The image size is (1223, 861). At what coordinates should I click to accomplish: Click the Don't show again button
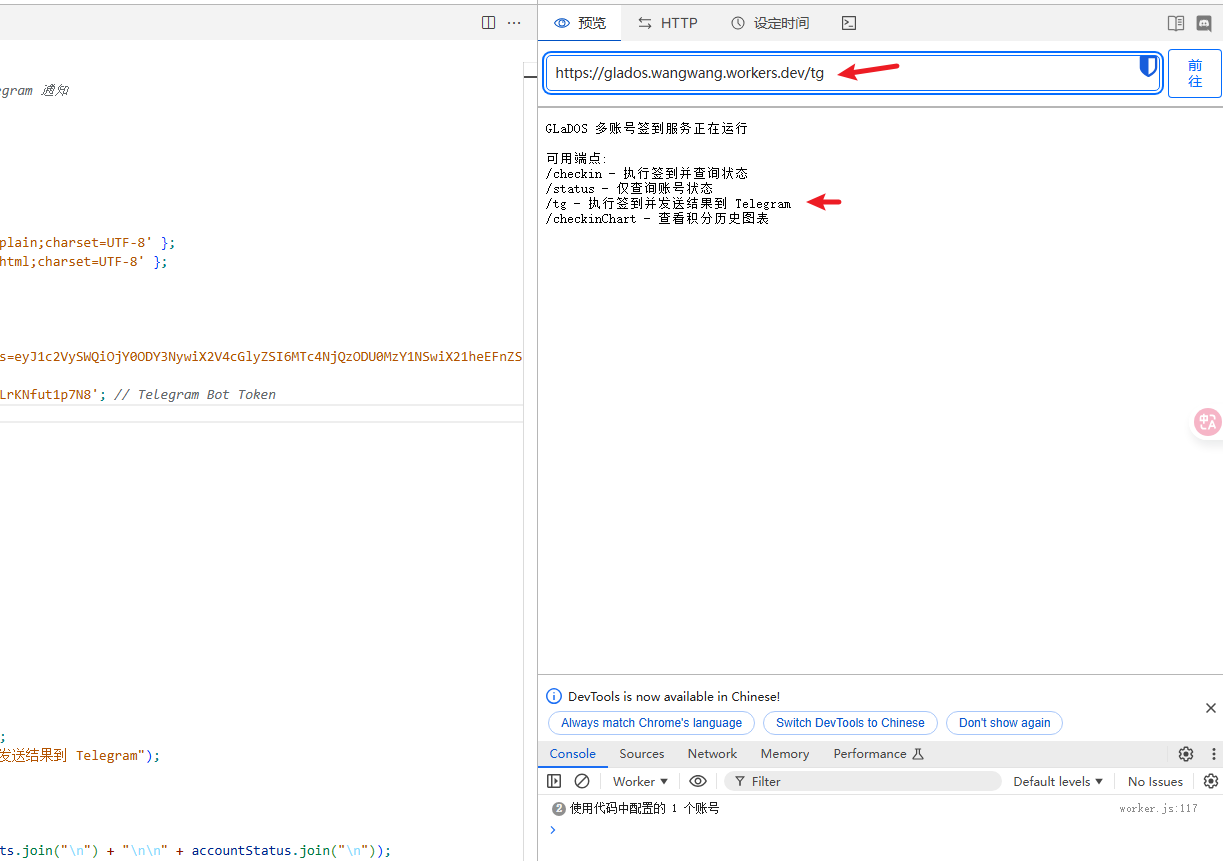tap(1004, 723)
